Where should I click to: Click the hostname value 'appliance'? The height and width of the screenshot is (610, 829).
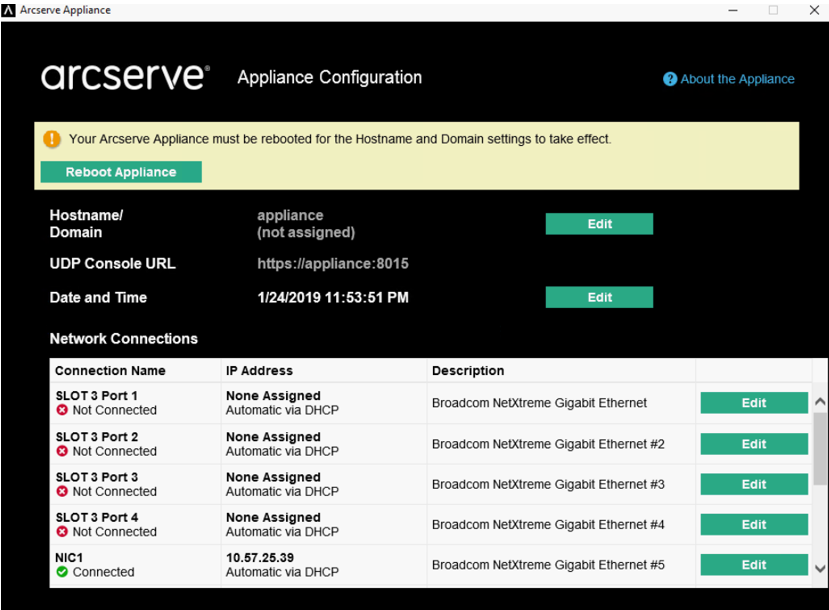pyautogui.click(x=290, y=215)
